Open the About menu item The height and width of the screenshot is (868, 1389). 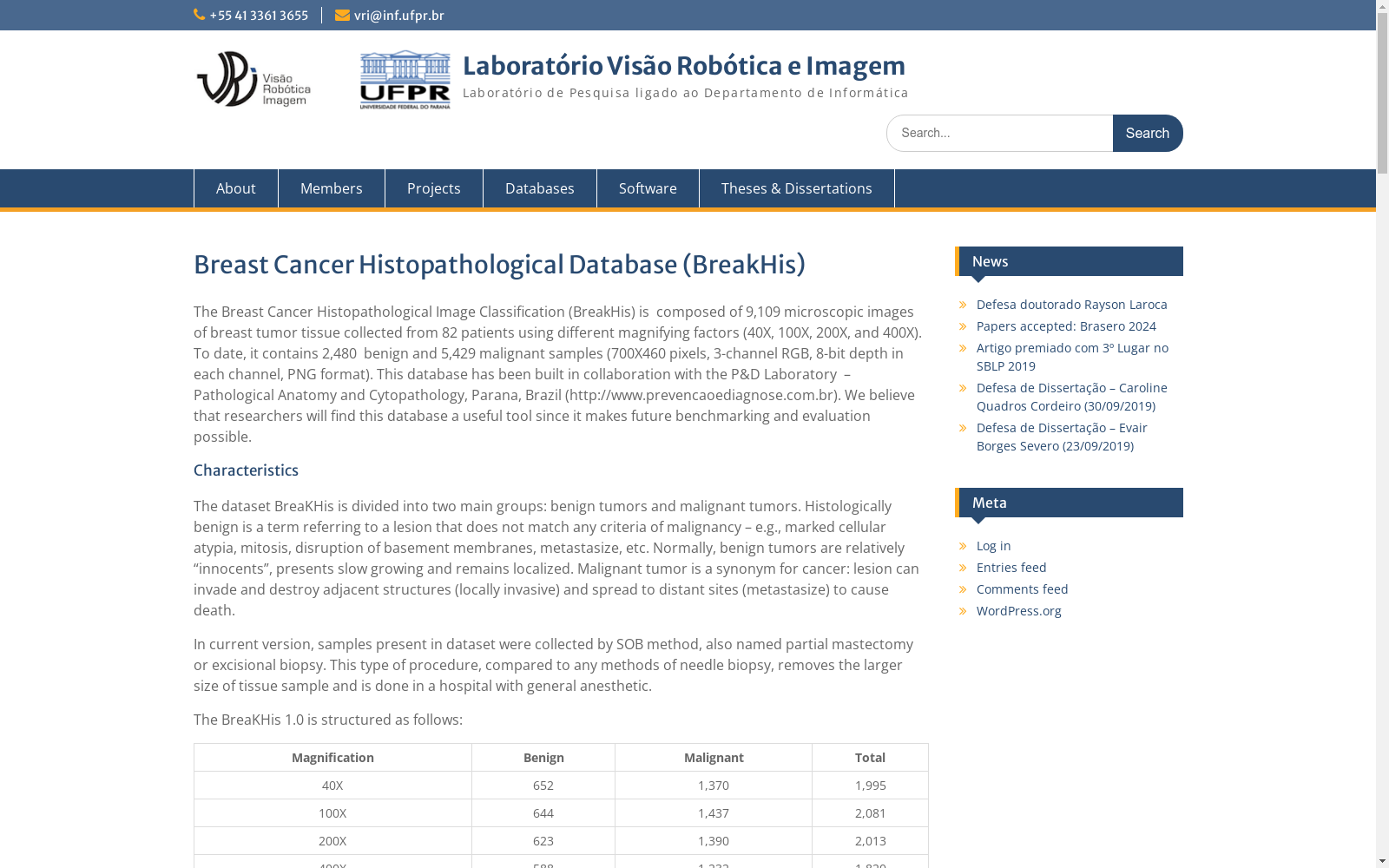point(236,188)
